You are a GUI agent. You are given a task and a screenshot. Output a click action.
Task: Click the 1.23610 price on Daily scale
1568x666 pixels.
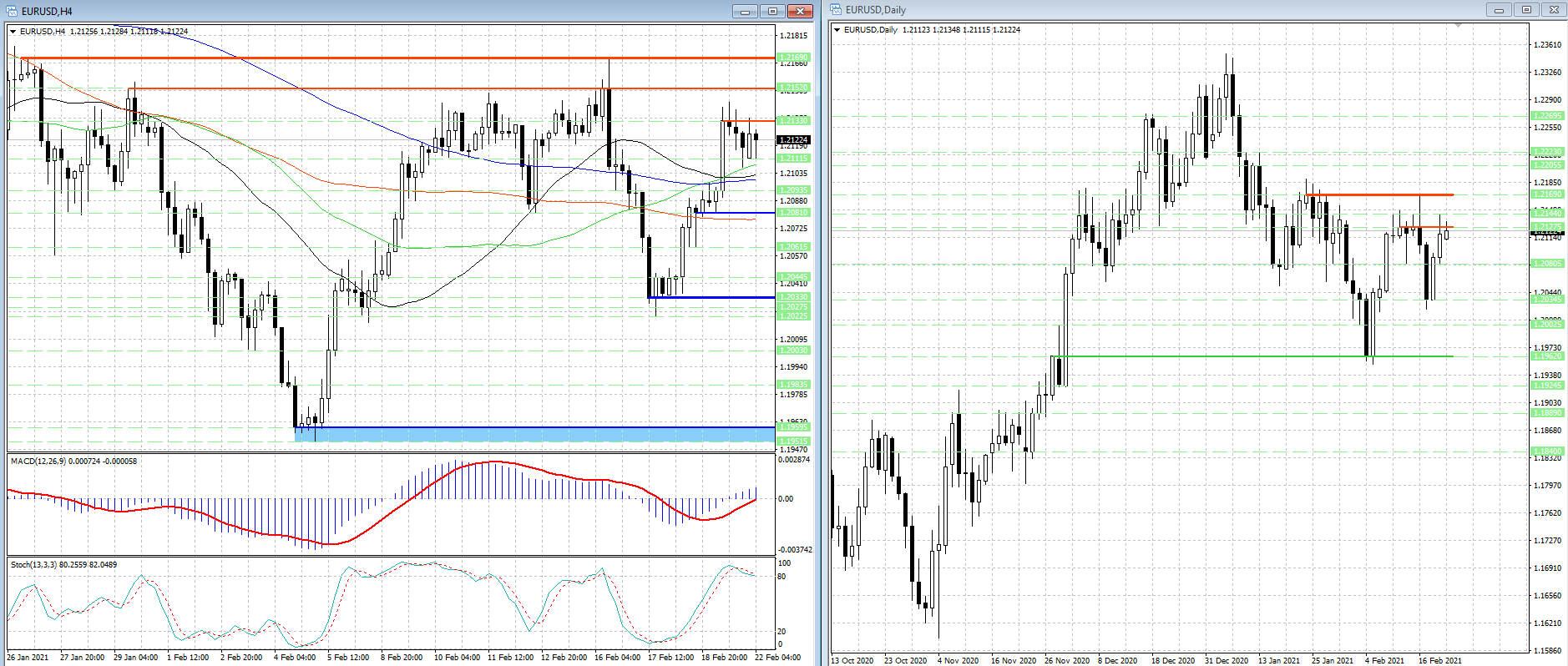[x=1548, y=45]
